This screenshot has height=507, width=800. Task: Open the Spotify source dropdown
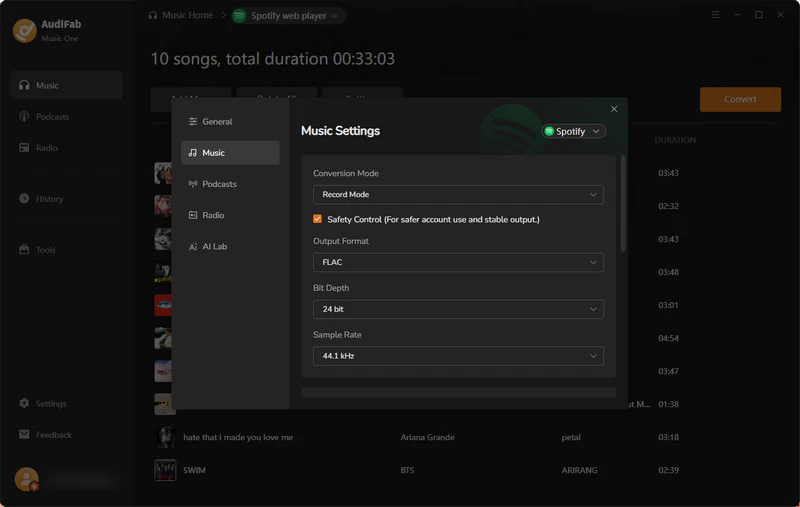(573, 131)
